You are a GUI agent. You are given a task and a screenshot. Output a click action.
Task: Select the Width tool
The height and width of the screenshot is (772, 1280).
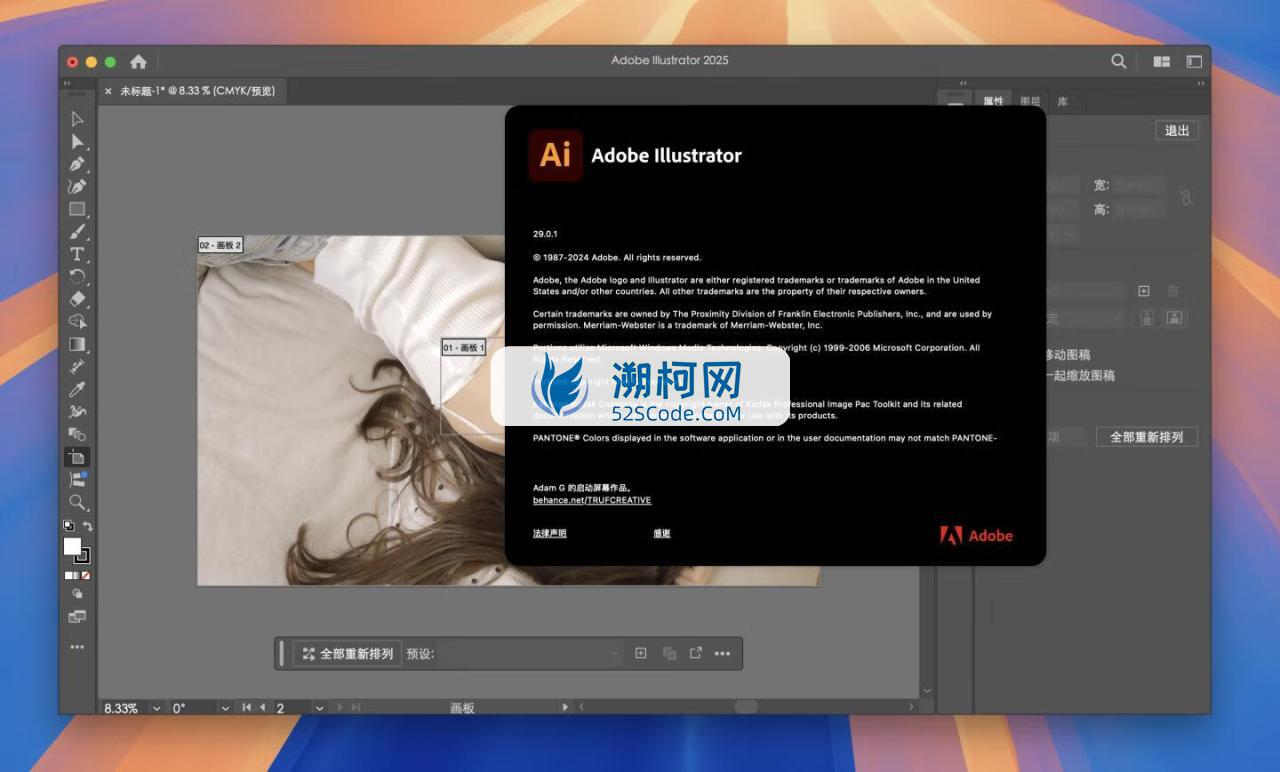click(77, 411)
